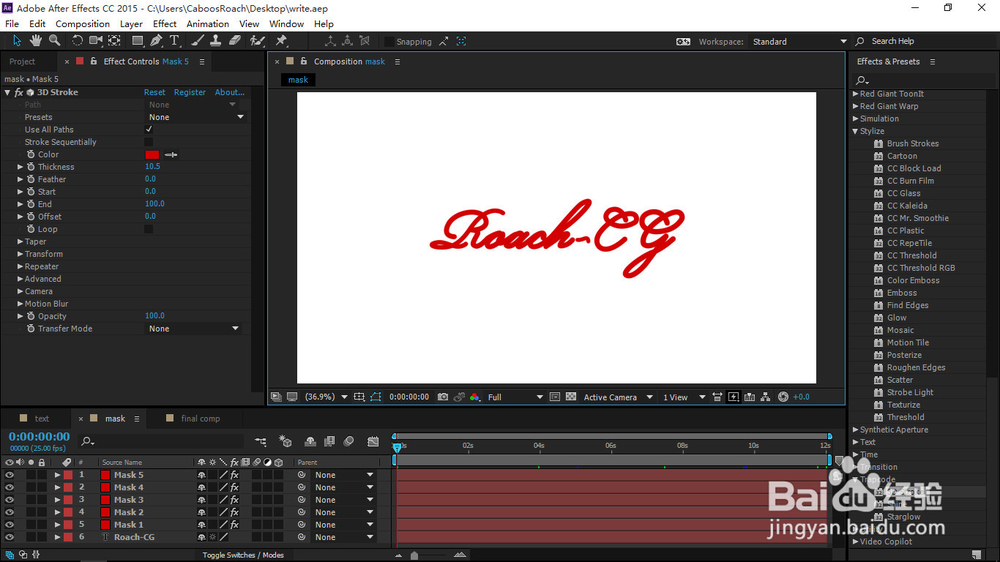The width and height of the screenshot is (1000, 562).
Task: Select the Zoom magnifier tool
Action: pyautogui.click(x=55, y=41)
